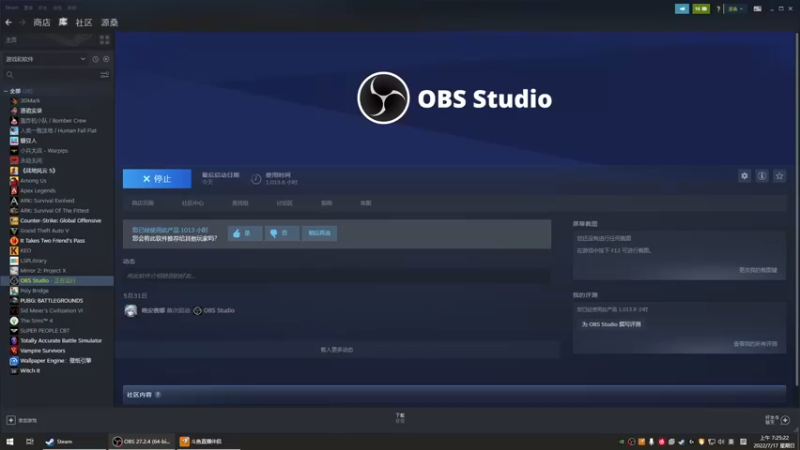The width and height of the screenshot is (800, 450).
Task: Dismiss the recommendation prompt for later
Action: 319,233
